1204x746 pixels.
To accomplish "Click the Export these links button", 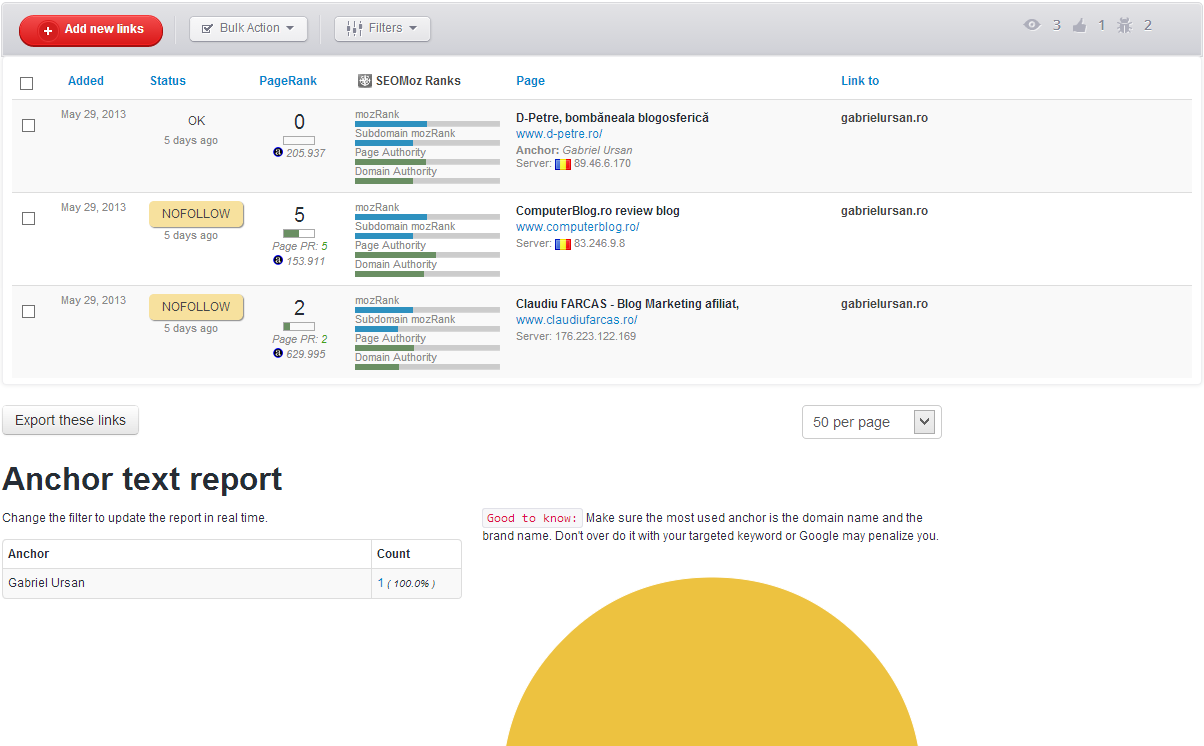I will [70, 421].
